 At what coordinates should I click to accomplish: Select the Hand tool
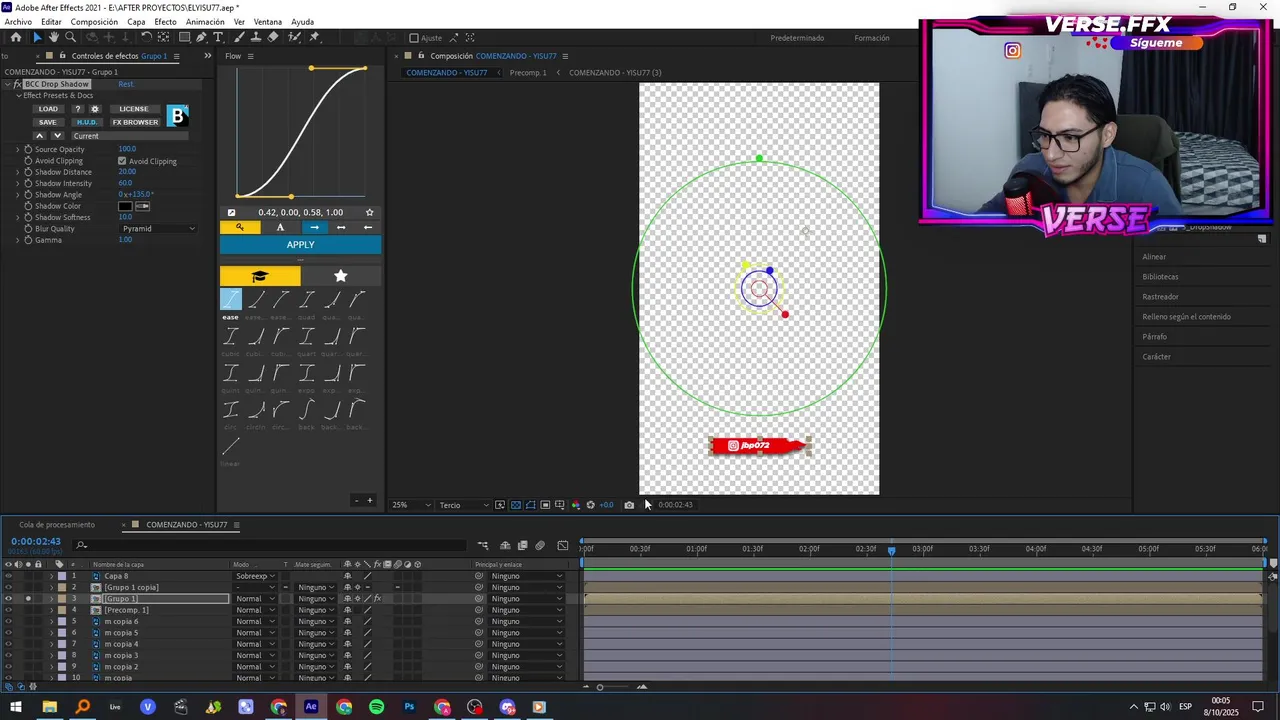[x=53, y=37]
